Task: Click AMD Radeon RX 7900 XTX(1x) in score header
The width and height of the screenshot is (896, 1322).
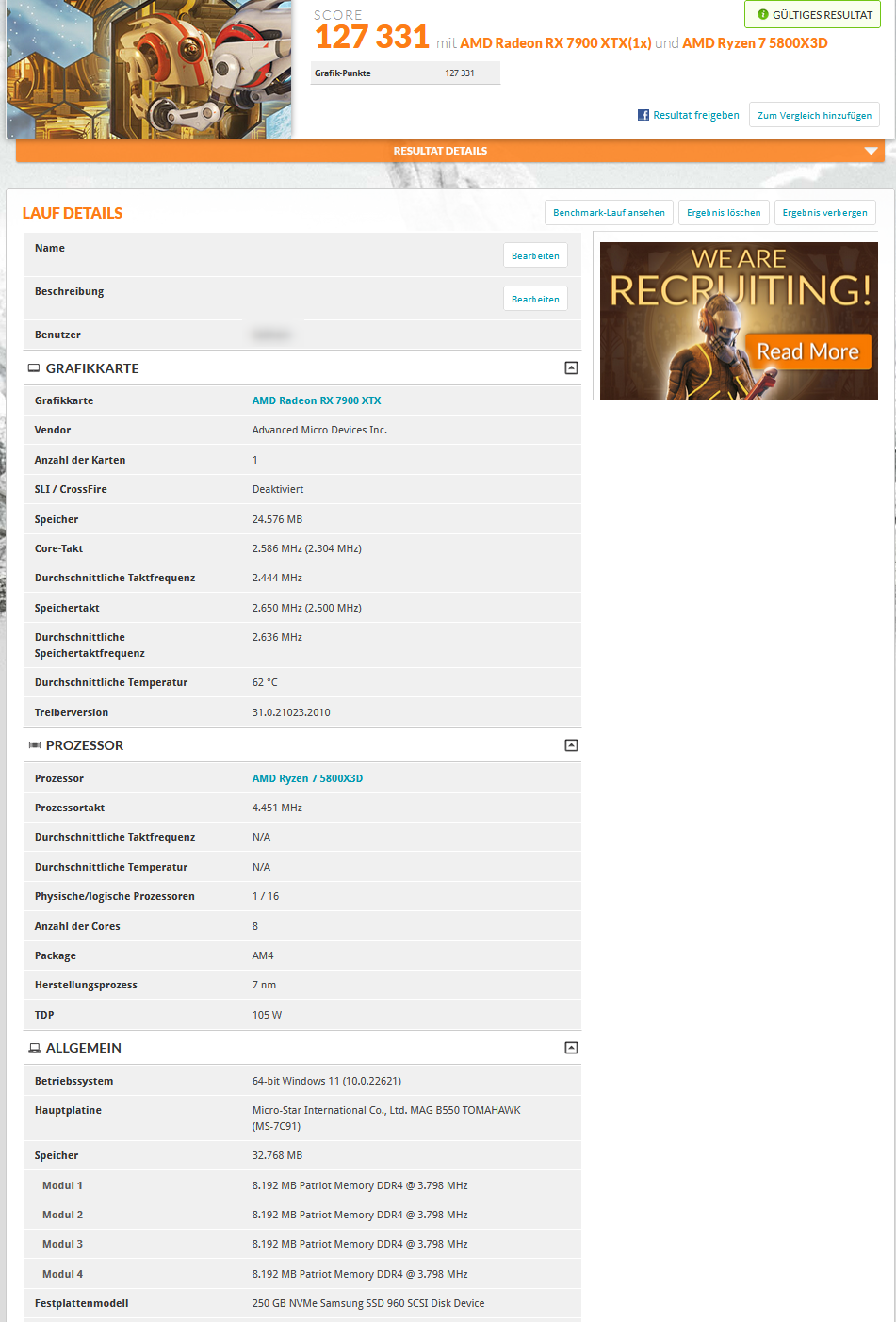Action: tap(556, 43)
